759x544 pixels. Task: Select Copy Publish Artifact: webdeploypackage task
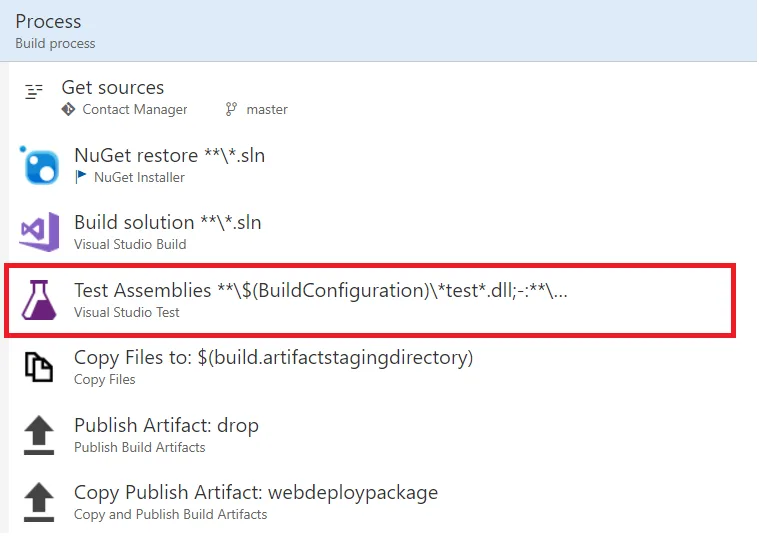(255, 492)
